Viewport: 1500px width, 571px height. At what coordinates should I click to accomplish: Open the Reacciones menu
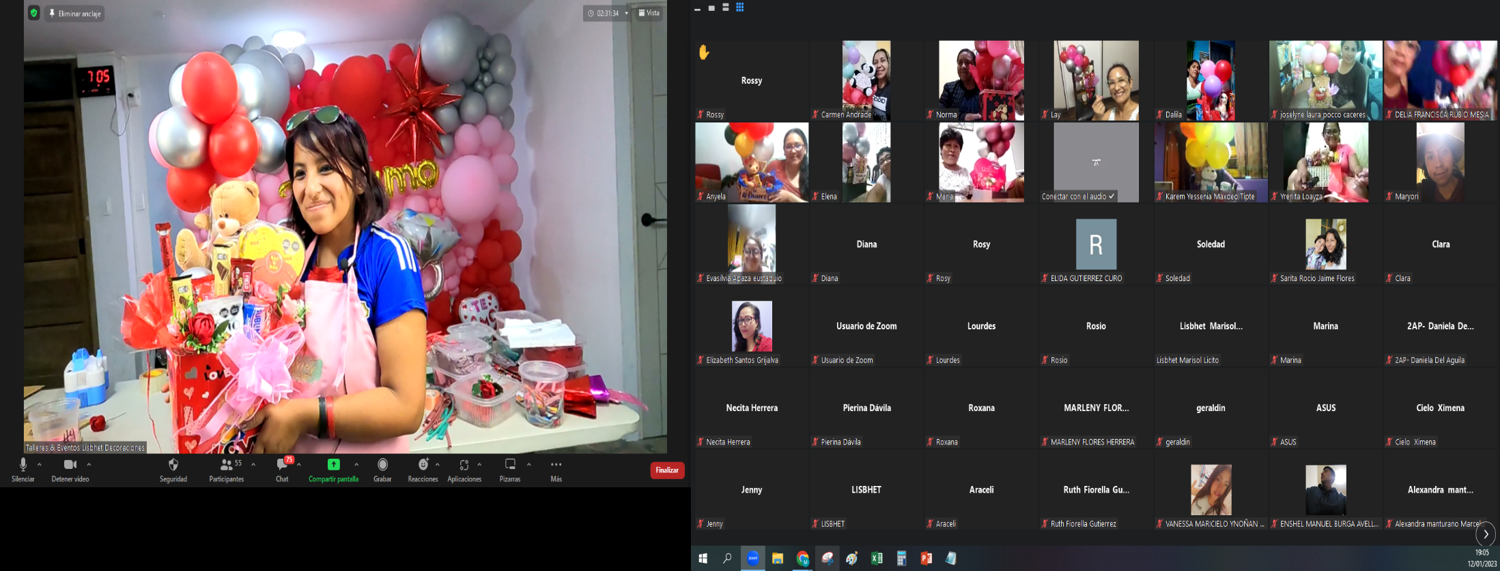422,469
